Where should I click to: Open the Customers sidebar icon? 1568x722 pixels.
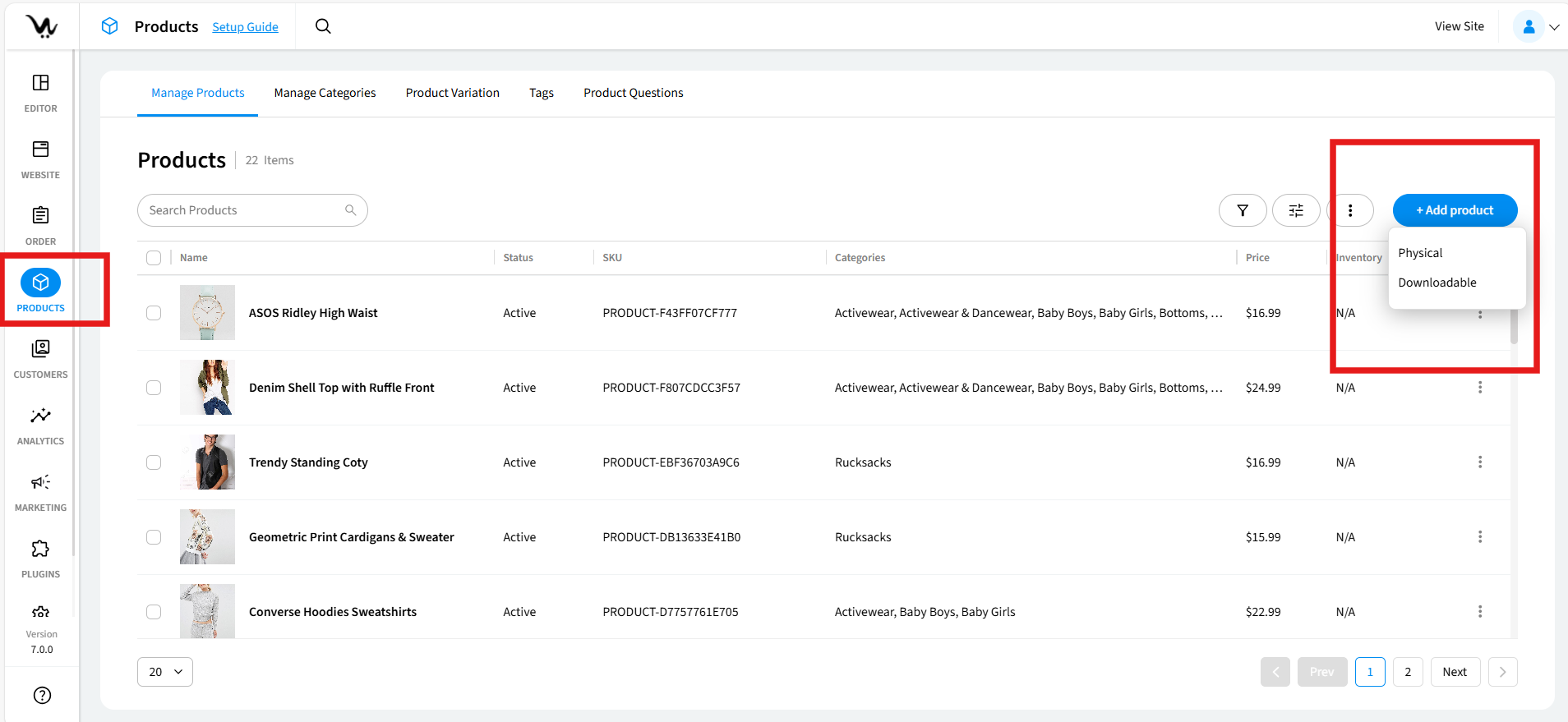click(40, 349)
